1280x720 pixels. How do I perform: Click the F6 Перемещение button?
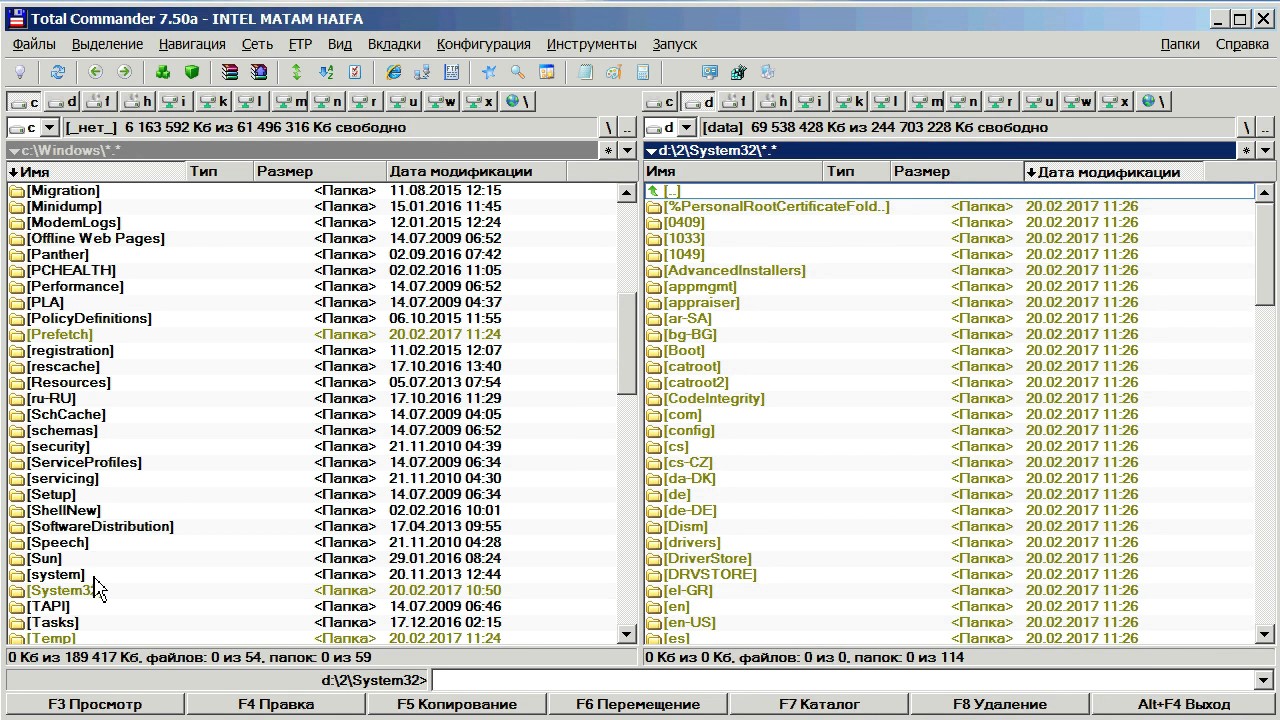click(x=638, y=704)
